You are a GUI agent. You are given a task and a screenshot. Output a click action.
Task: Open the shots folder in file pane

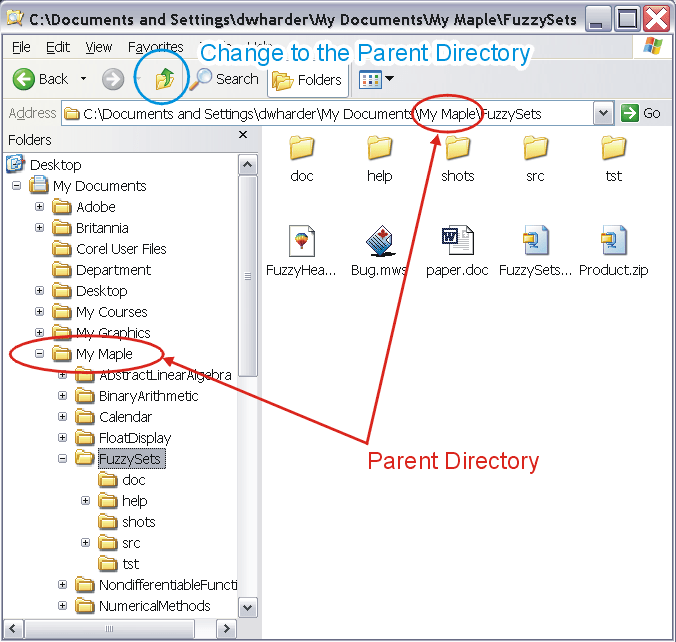pos(457,159)
